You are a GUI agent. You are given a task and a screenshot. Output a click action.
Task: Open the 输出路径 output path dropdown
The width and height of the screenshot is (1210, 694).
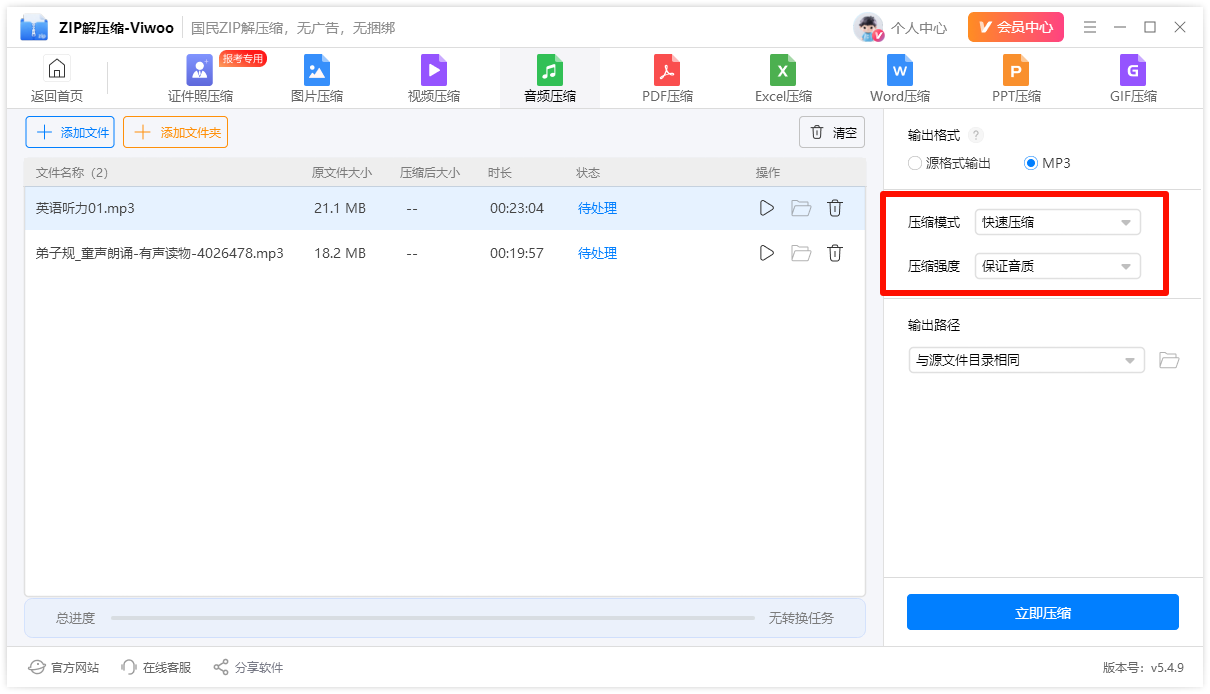pos(1026,360)
